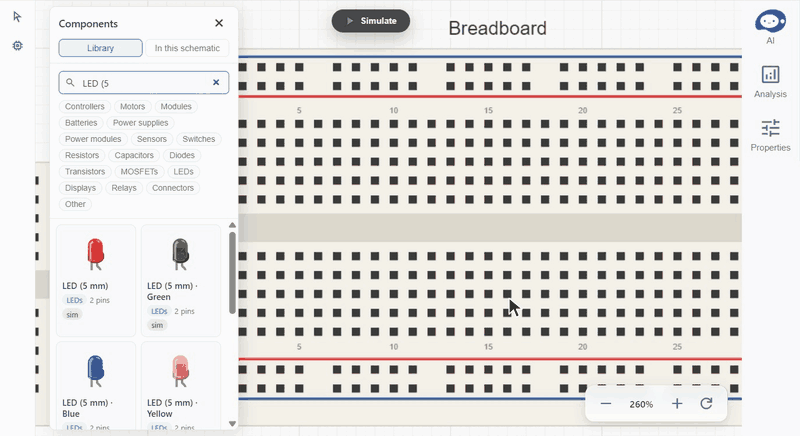
Task: Filter by Displays category
Action: point(81,188)
